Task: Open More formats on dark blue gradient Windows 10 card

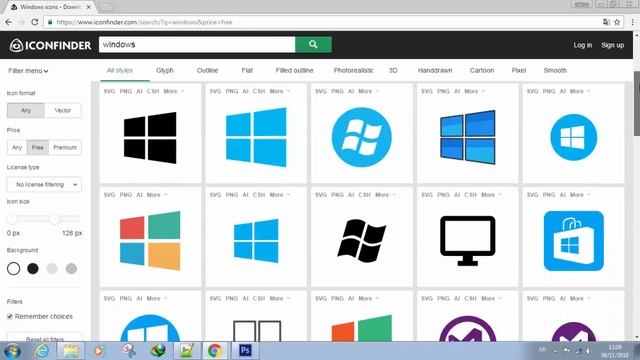Action: 474,91
